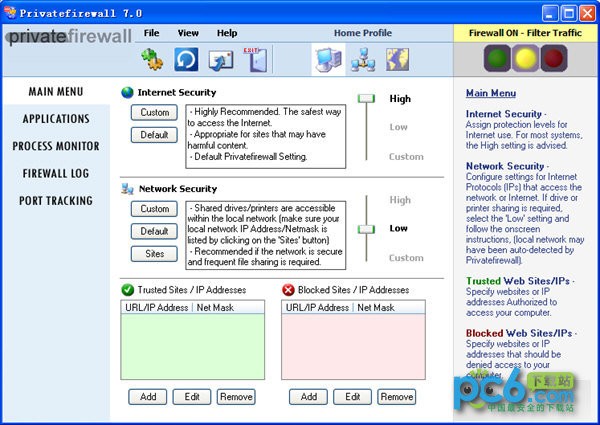Click the Internet Security description text box
600x425 pixels.
coord(266,137)
